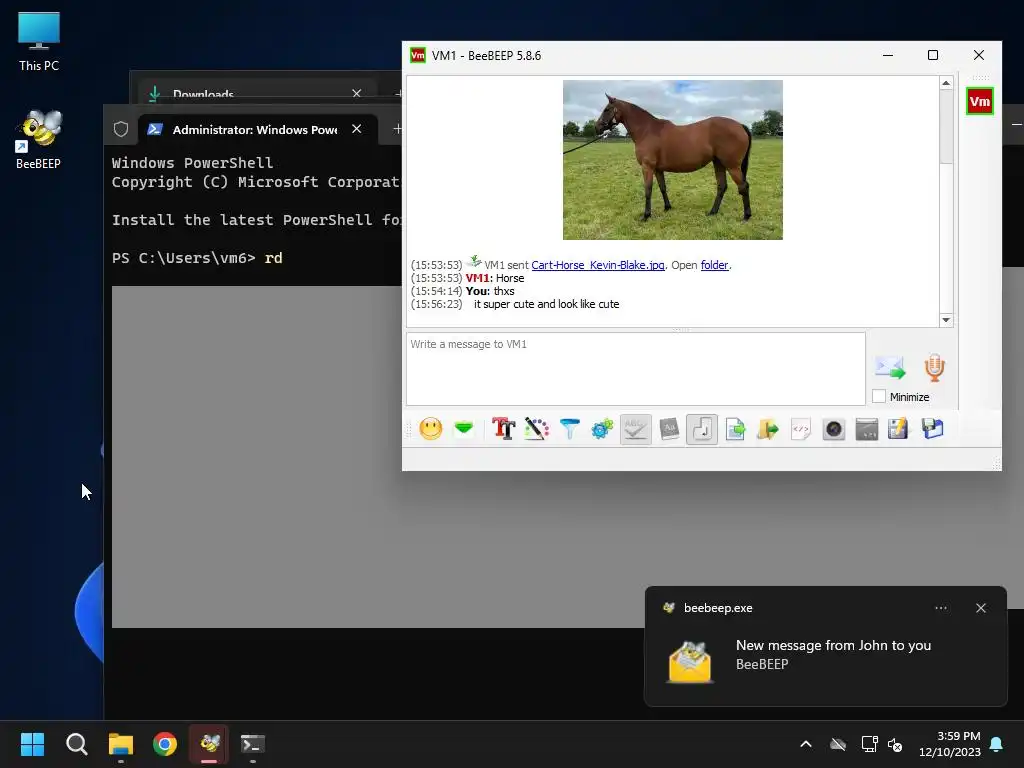Viewport: 1024px width, 768px height.
Task: Enable the Minimize checkbox
Action: [879, 396]
